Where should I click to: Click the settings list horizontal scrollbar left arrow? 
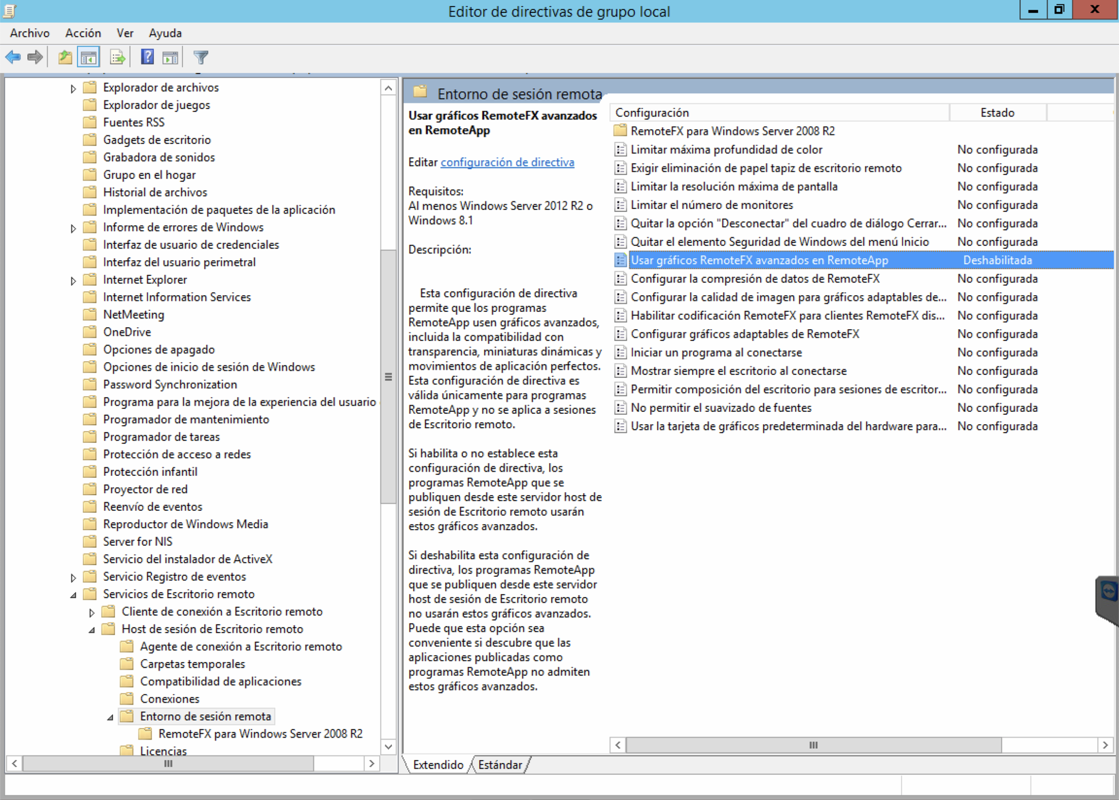[618, 745]
